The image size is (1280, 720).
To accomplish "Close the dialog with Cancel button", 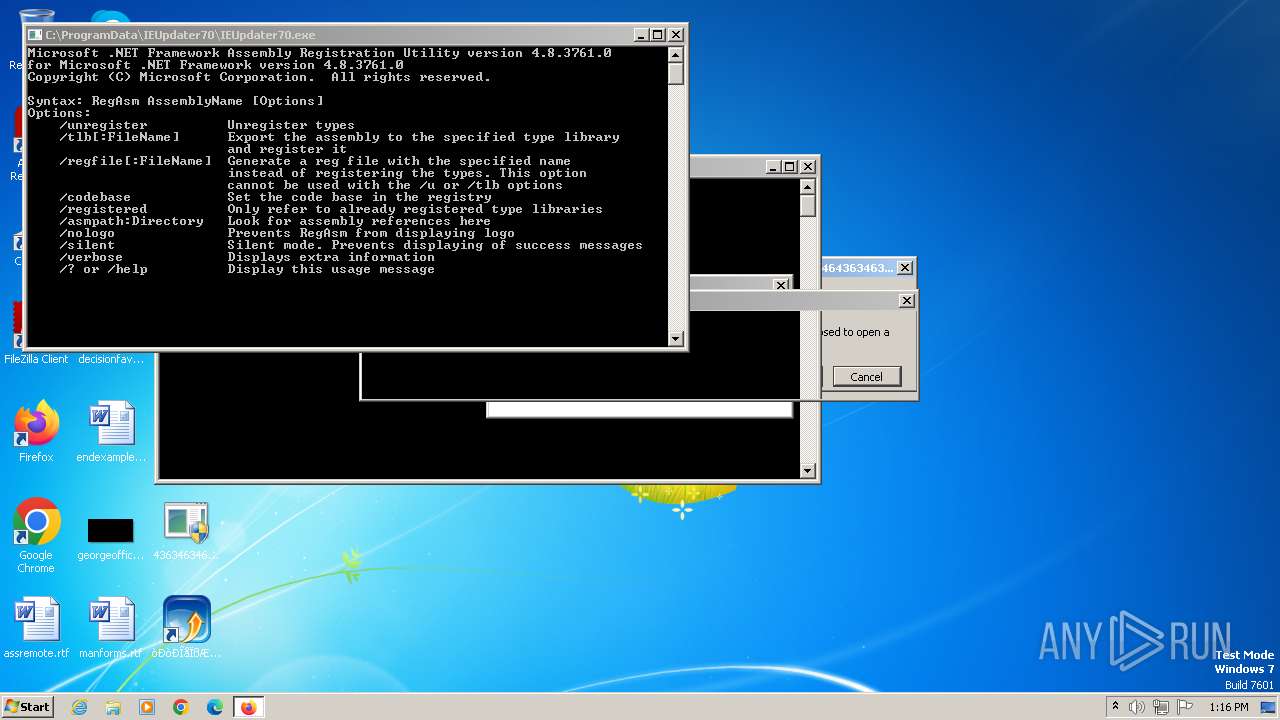I will [906, 300].
